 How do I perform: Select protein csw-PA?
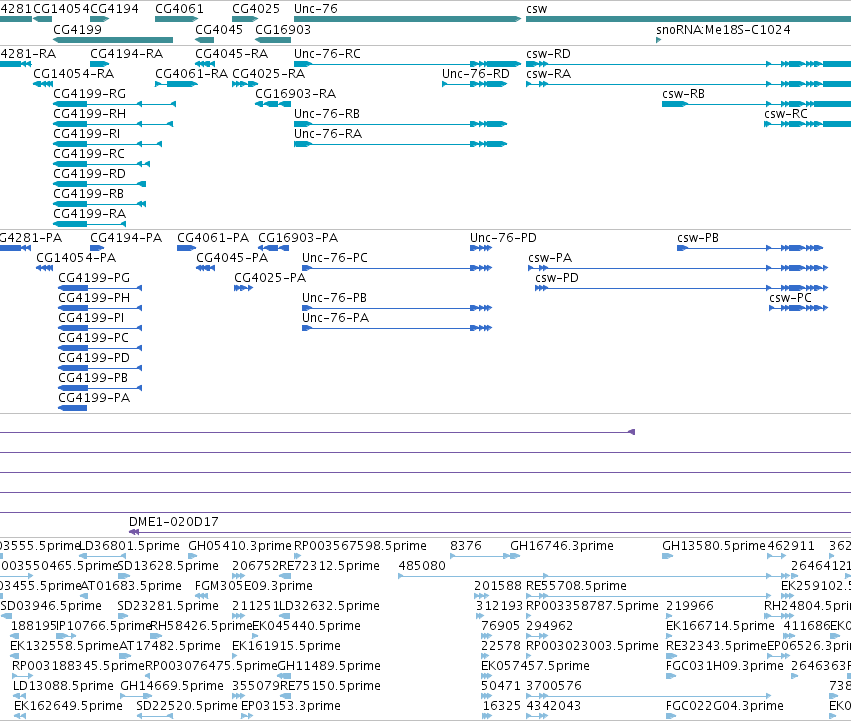click(x=550, y=258)
